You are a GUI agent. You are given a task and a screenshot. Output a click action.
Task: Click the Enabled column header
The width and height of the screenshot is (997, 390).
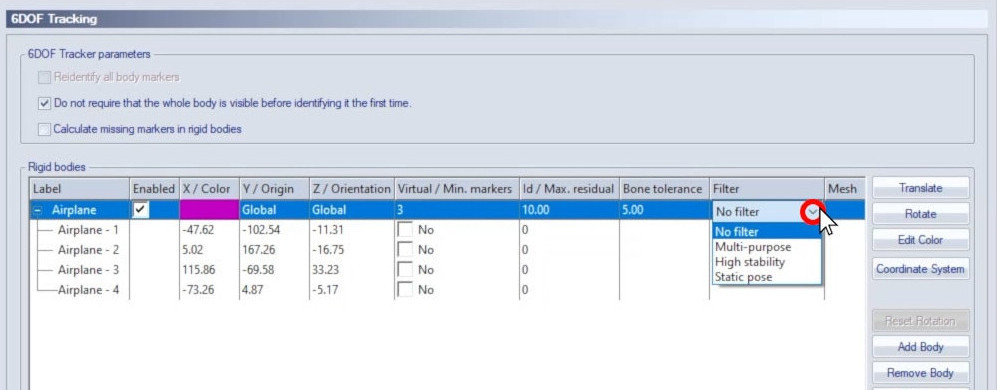pyautogui.click(x=154, y=189)
